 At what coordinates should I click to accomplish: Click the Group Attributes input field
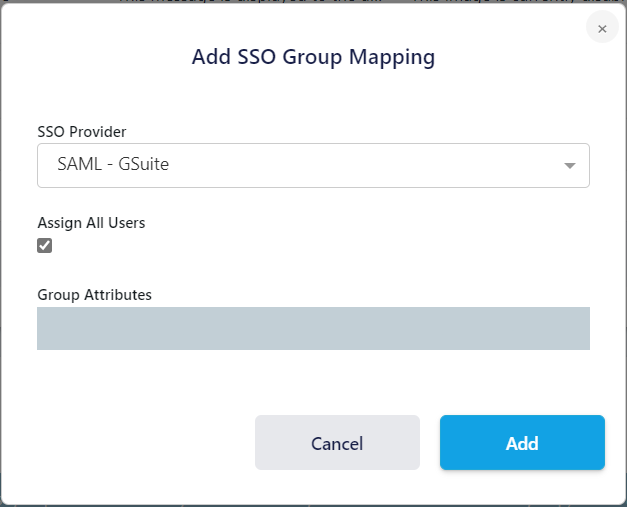click(313, 328)
